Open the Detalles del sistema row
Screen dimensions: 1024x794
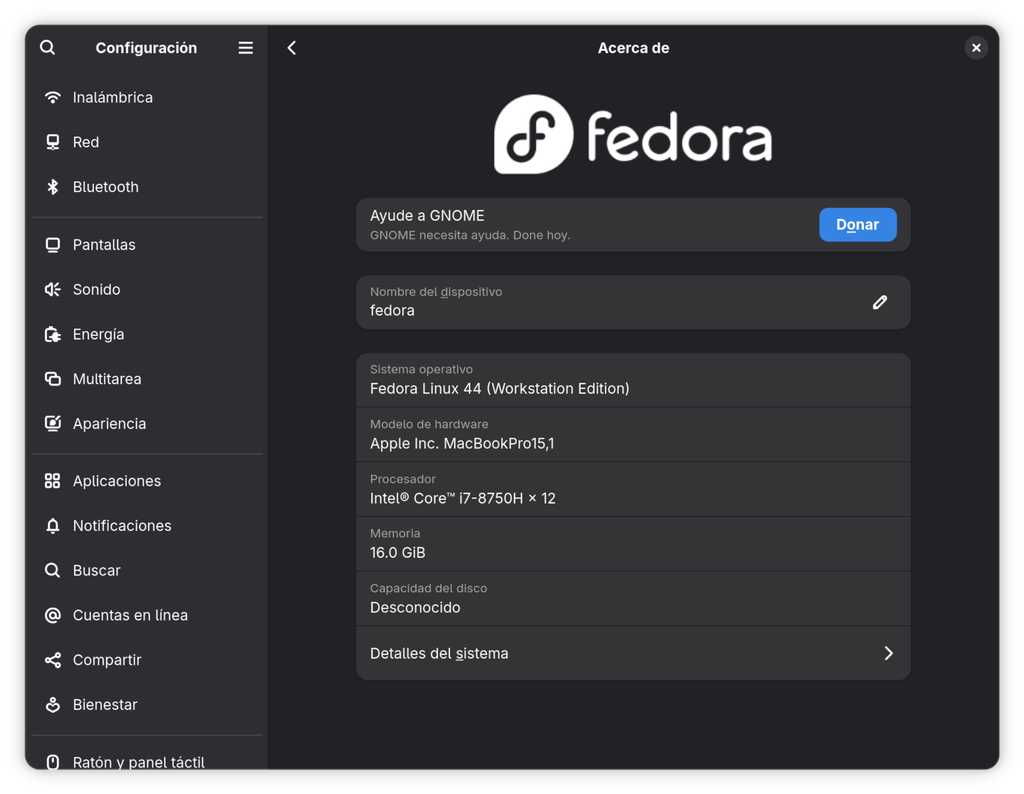point(633,654)
